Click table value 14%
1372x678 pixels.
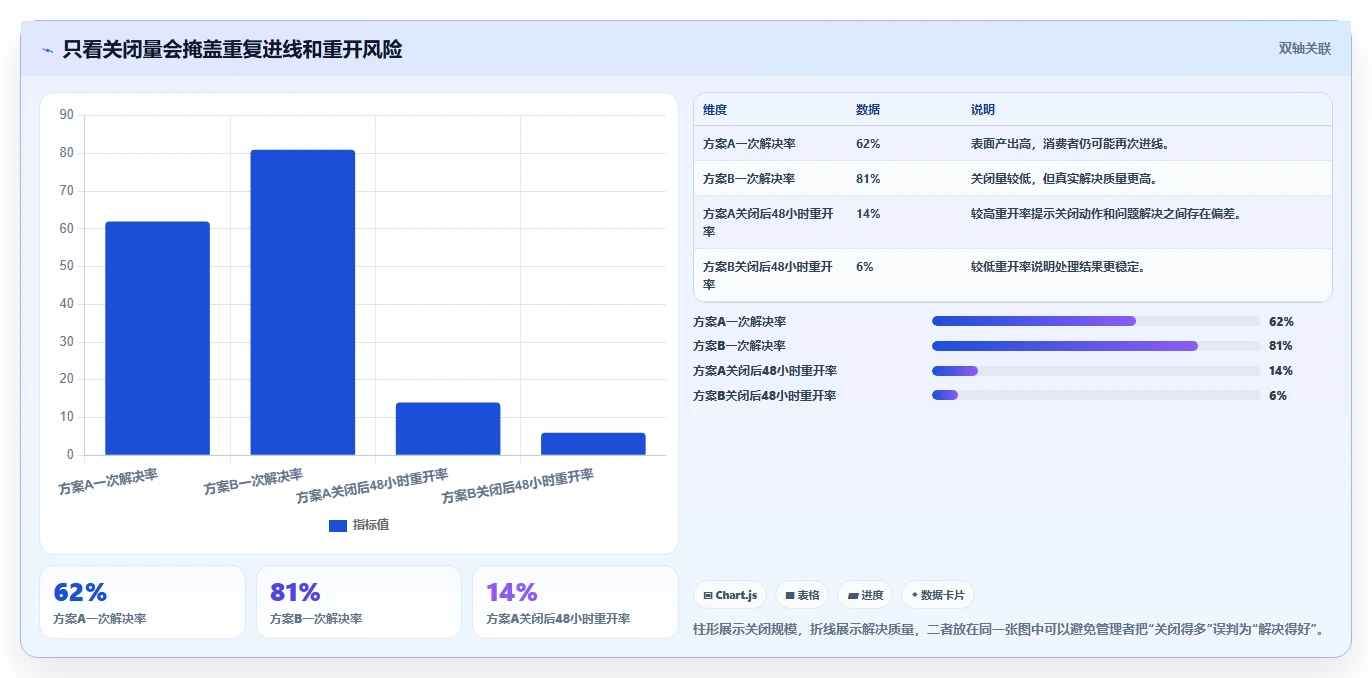click(x=868, y=214)
